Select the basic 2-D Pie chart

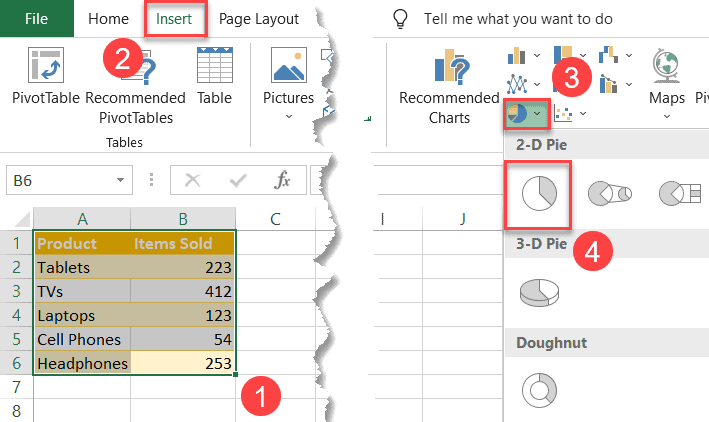[x=538, y=194]
